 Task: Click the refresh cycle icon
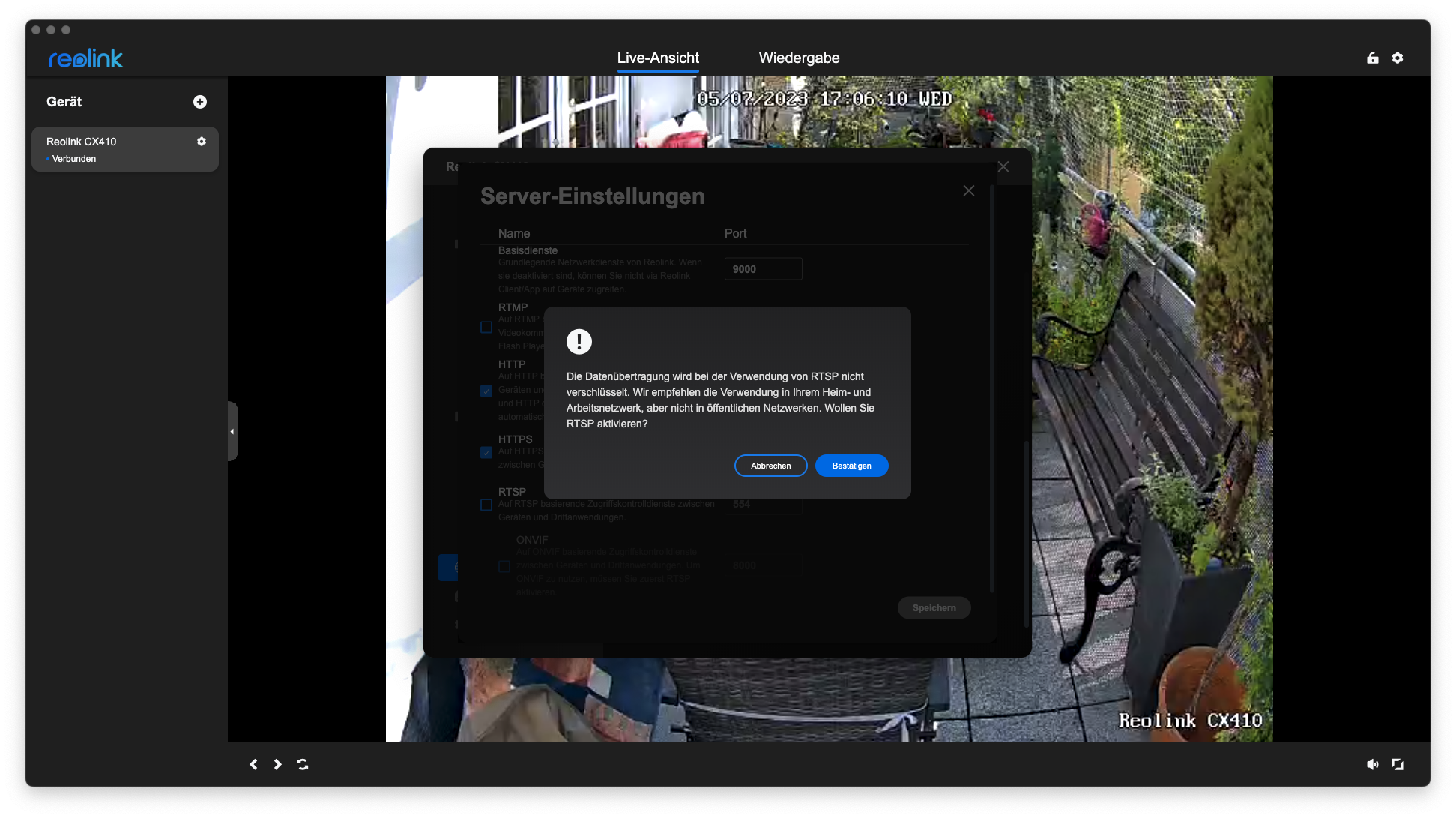[303, 764]
